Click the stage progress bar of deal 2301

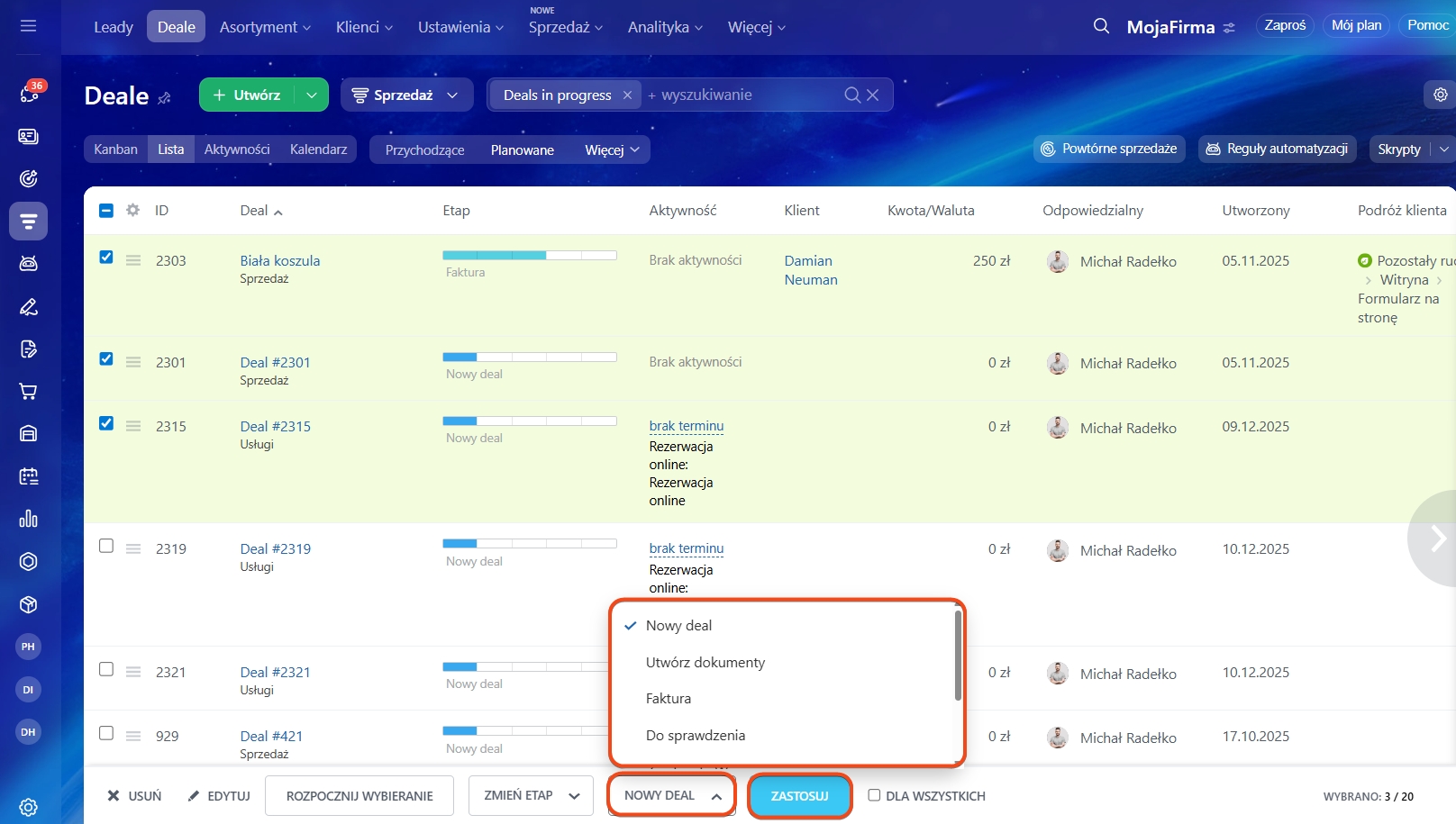530,358
